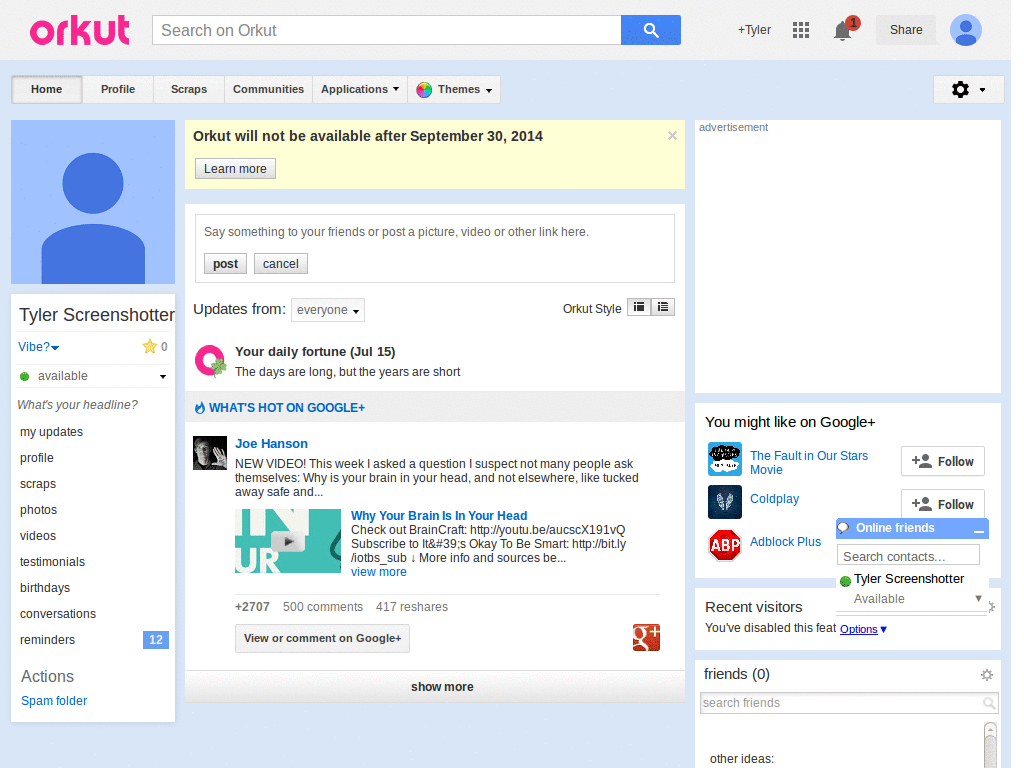This screenshot has width=1024, height=768.
Task: Click the What's Hot flame icon
Action: (200, 408)
